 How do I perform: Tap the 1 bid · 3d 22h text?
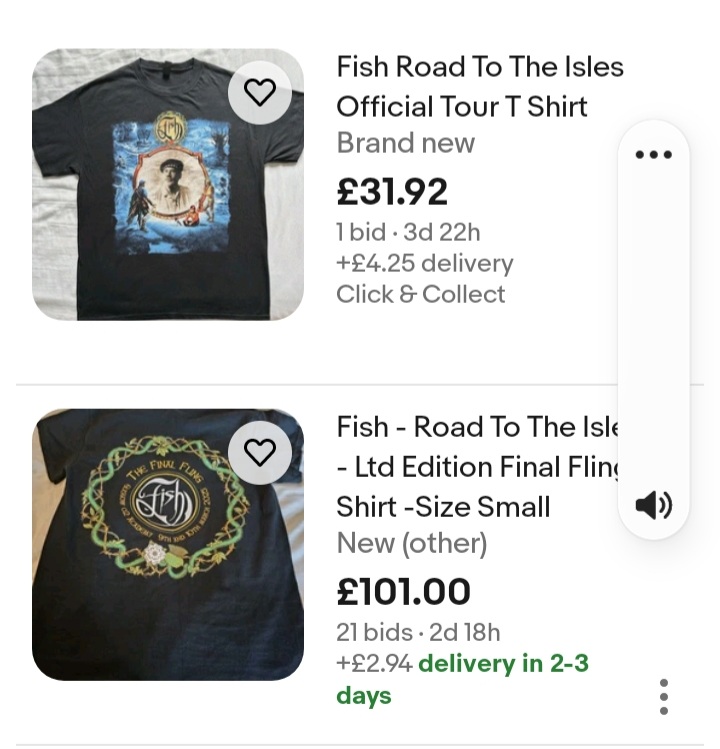[408, 233]
